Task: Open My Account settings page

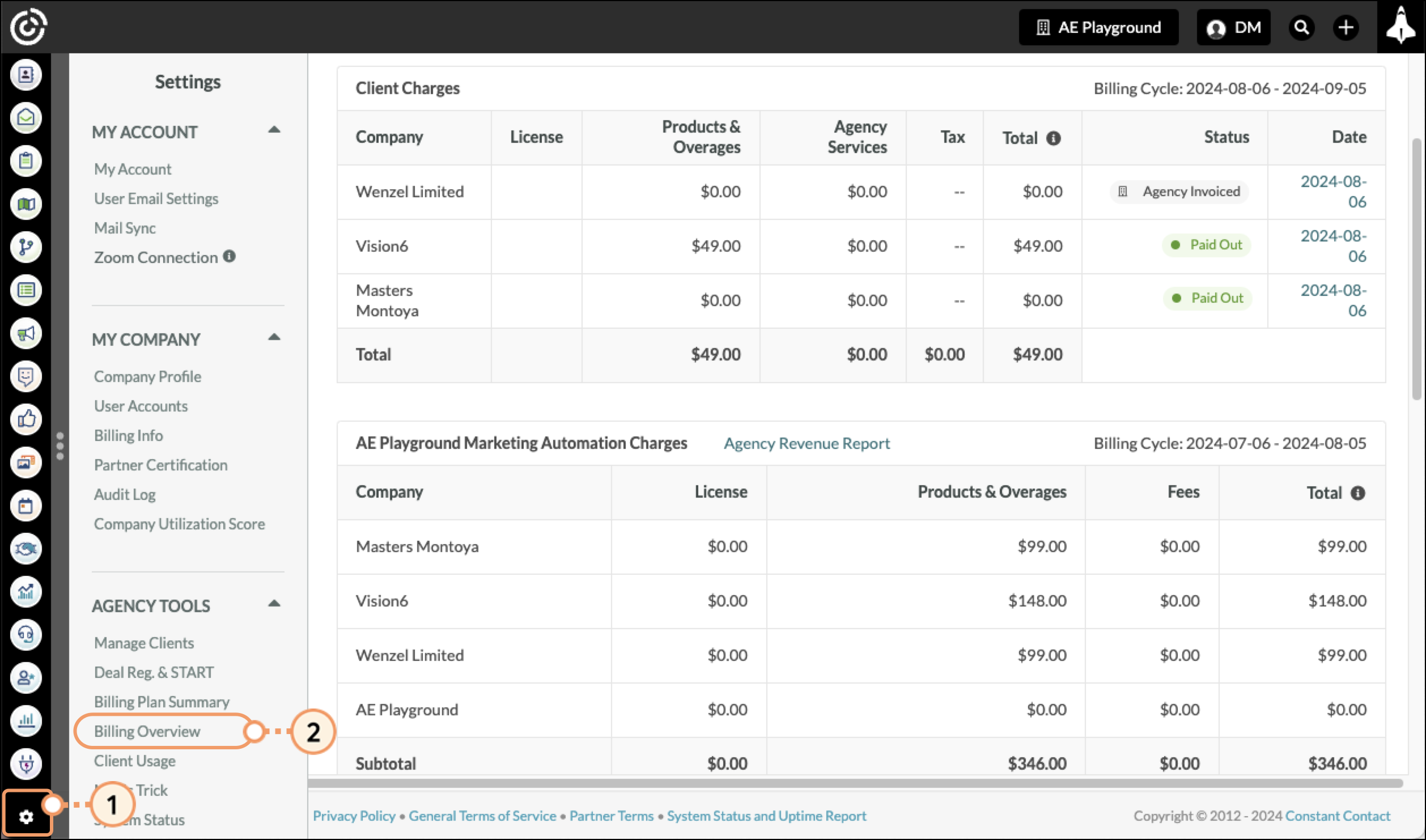Action: coord(133,169)
